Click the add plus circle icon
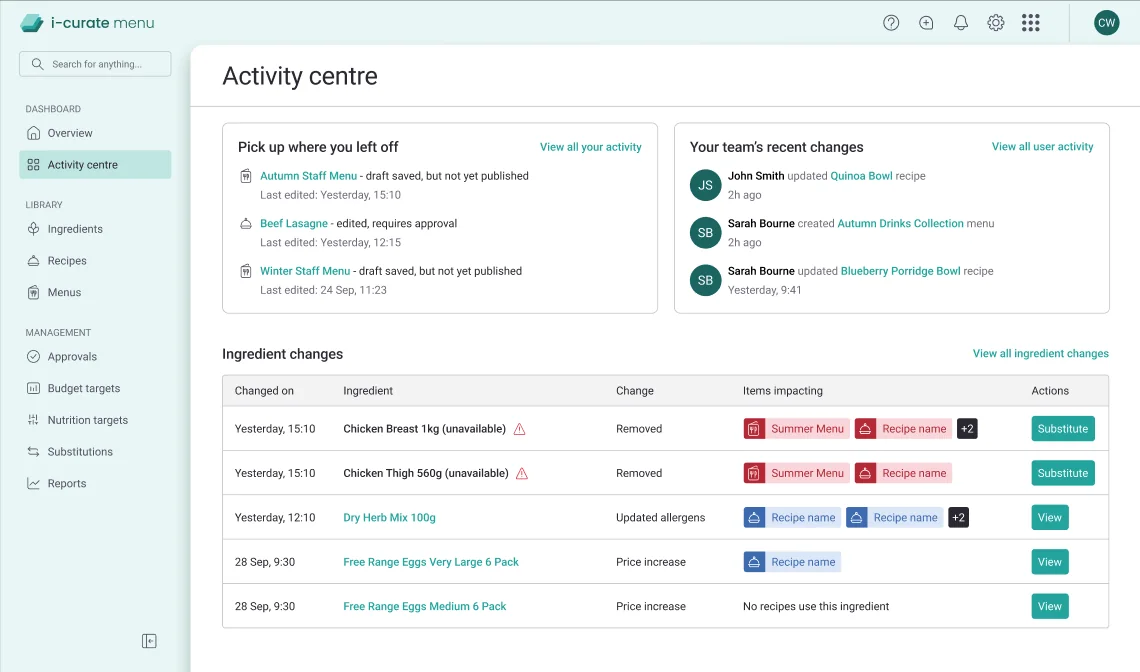 926,23
